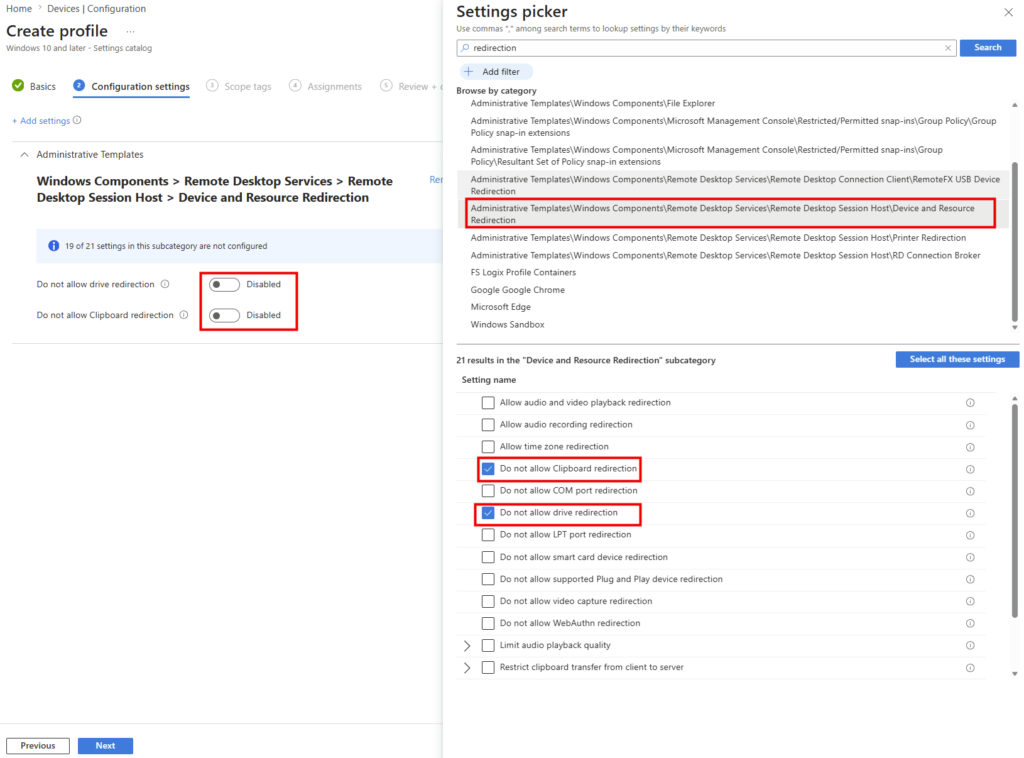1024x758 pixels.
Task: Click info icon for Restrict clipboard transfer row
Action: pos(970,668)
